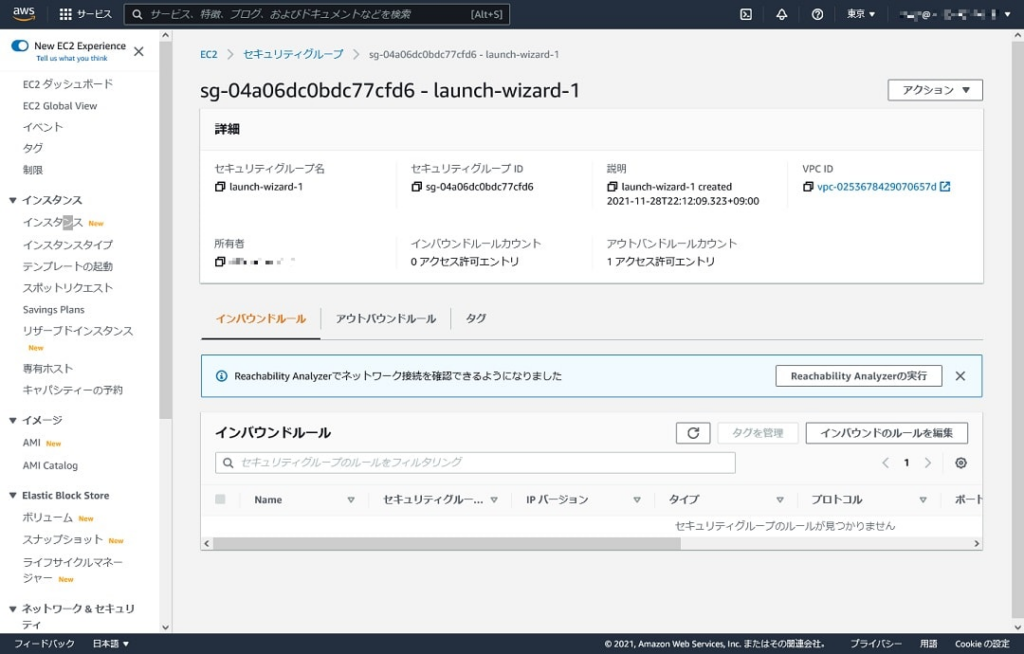Copy the security group name launch-wizard-1
Image resolution: width=1024 pixels, height=654 pixels.
coord(220,187)
